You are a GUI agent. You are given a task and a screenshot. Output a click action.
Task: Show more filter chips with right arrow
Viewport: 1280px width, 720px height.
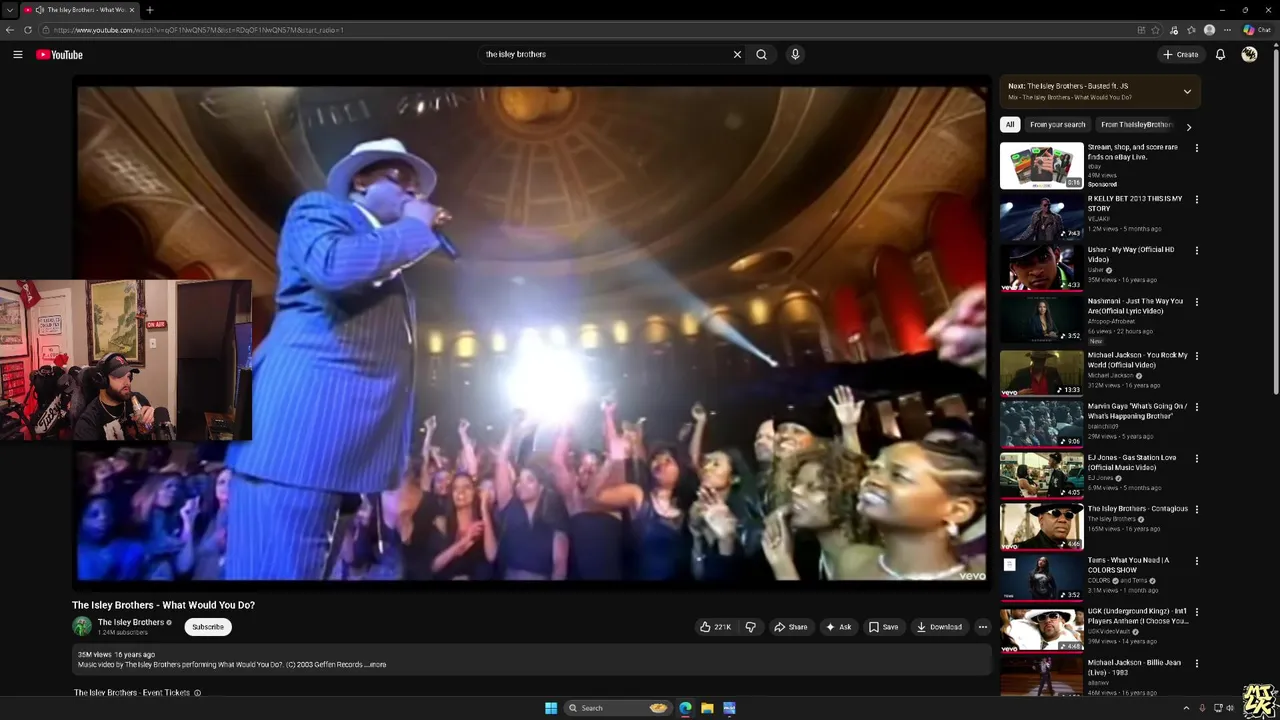click(1188, 127)
